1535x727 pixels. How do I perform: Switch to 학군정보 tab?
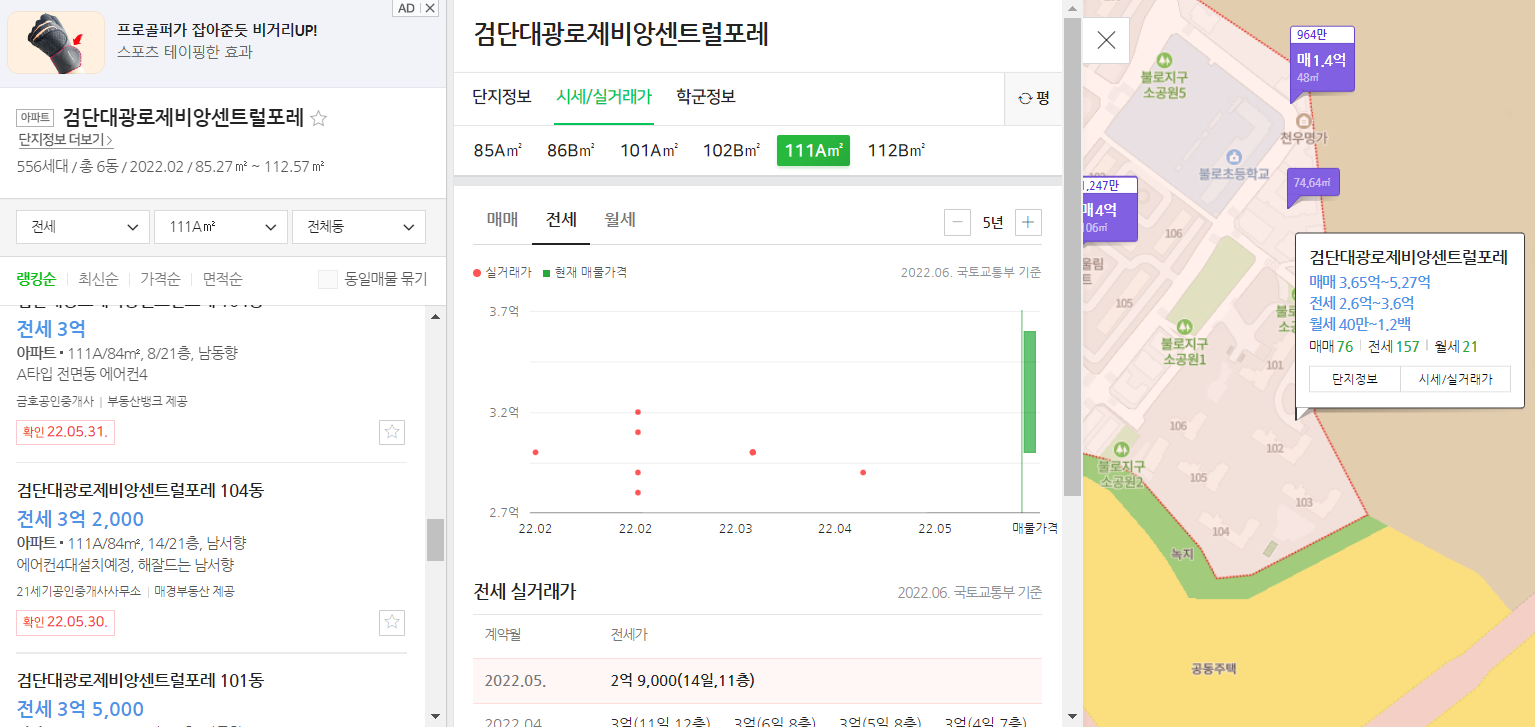(x=706, y=97)
